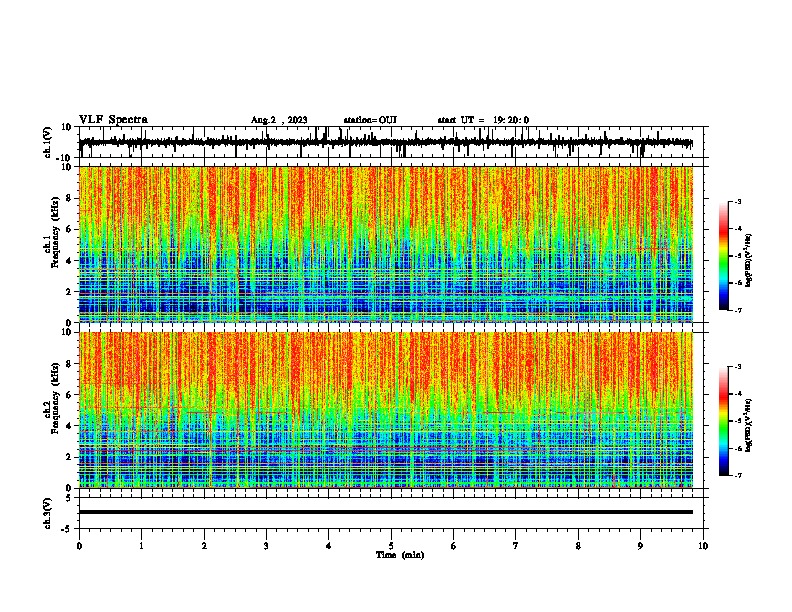Click the "station=OUI" header text
Viewport: 792px width, 612px height.
[370, 120]
